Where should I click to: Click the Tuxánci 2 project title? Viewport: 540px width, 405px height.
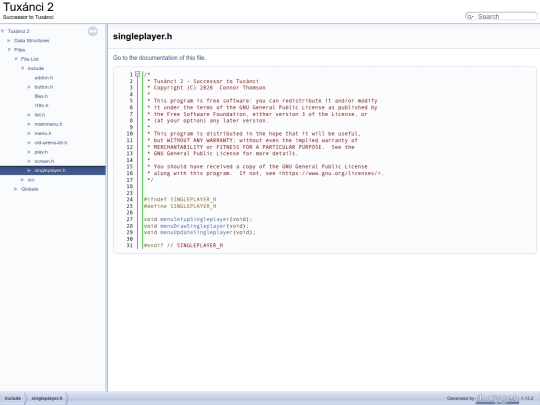pyautogui.click(x=28, y=7)
